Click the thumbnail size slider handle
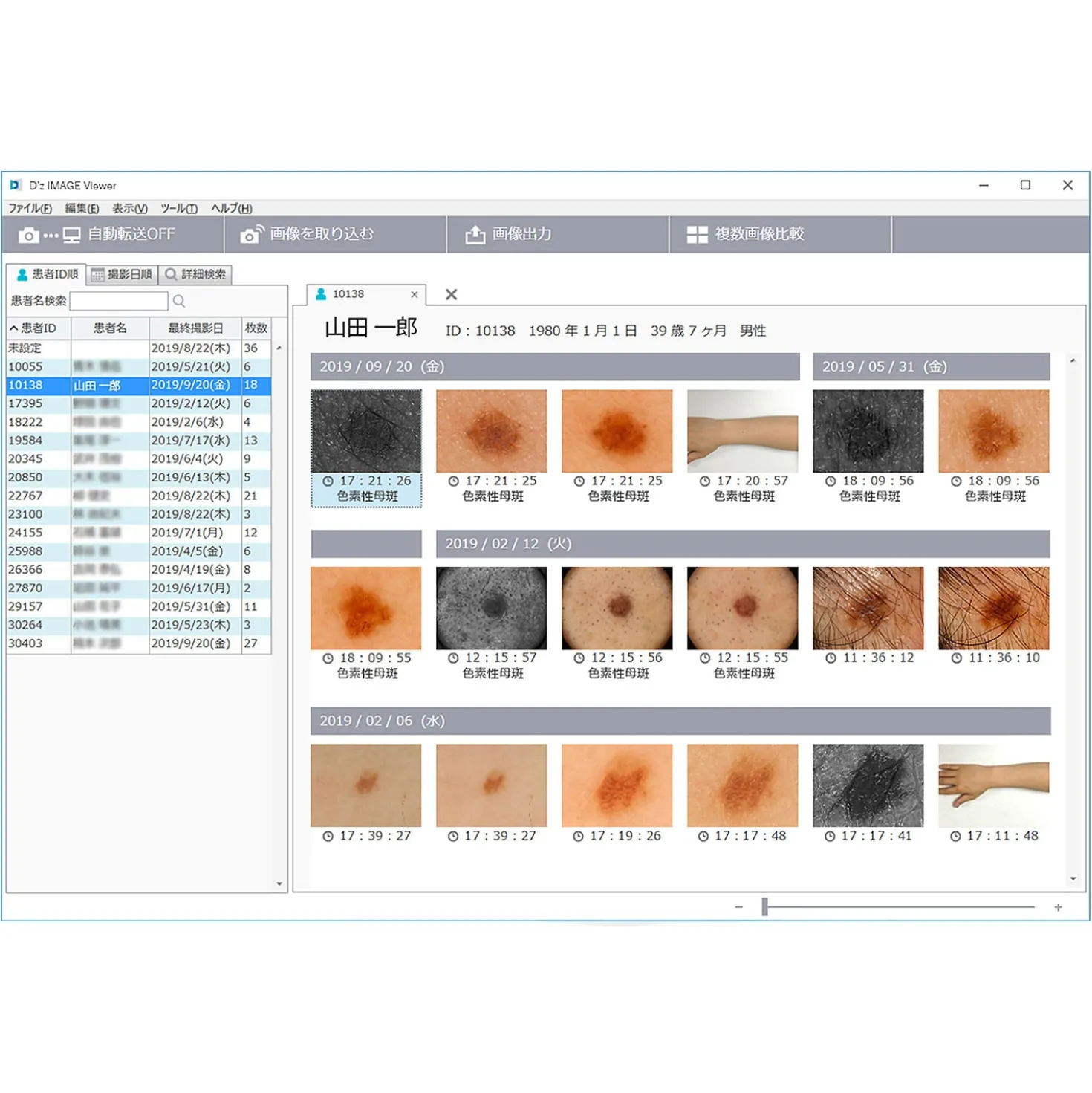The width and height of the screenshot is (1092, 1093). click(x=764, y=906)
